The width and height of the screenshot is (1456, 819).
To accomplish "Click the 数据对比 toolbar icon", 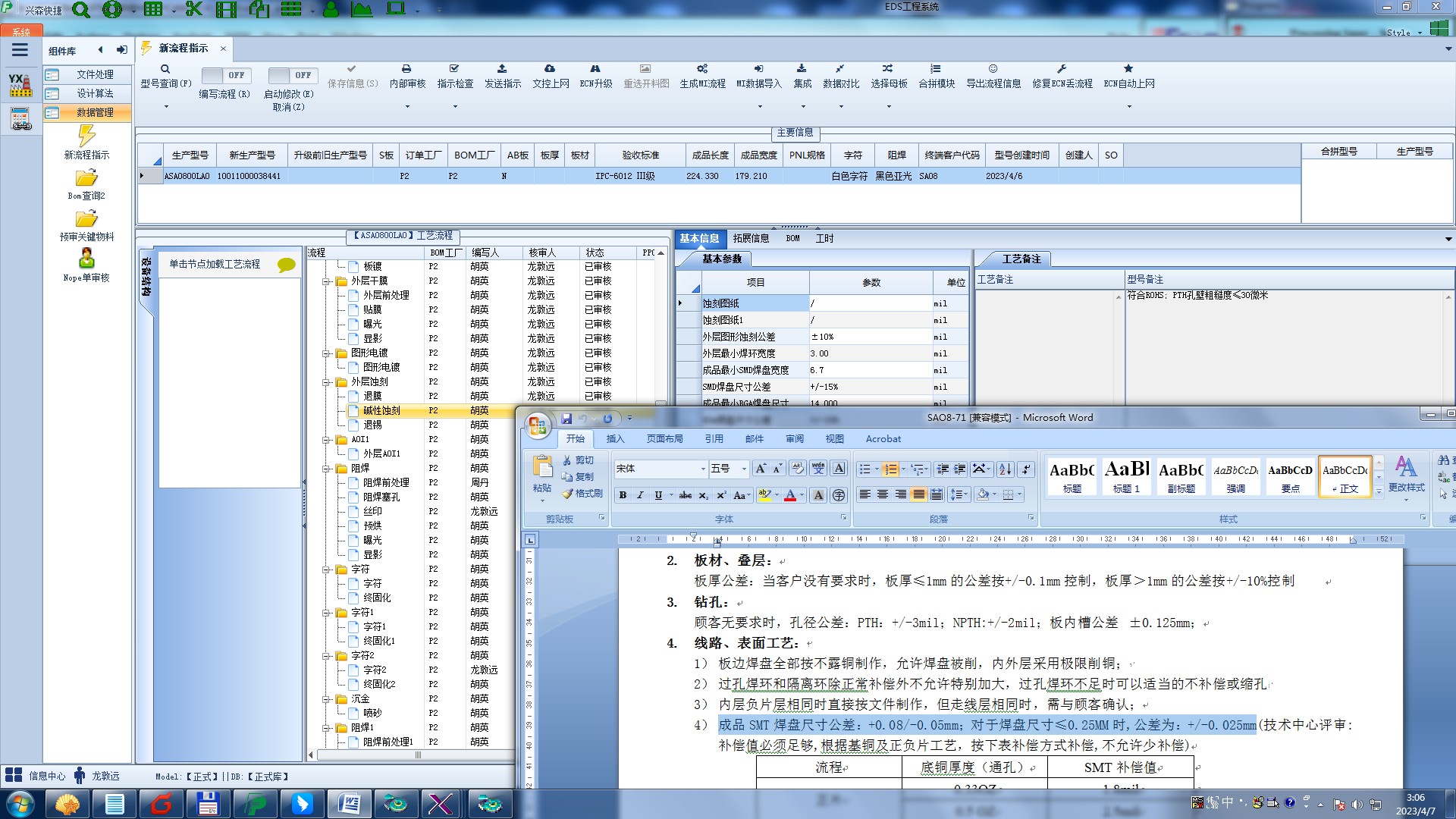I will [840, 69].
